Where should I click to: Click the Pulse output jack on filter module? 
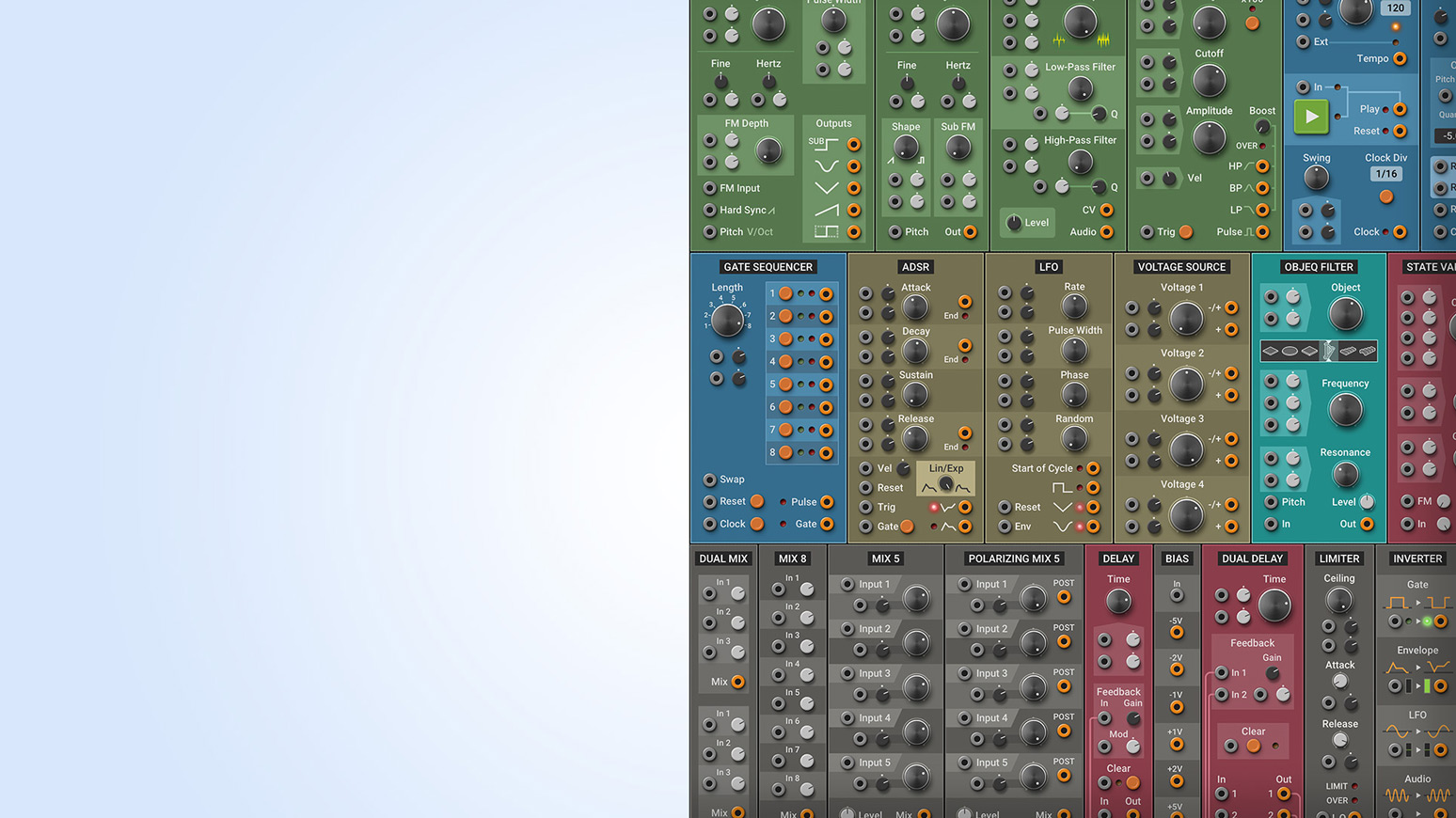pos(1262,231)
